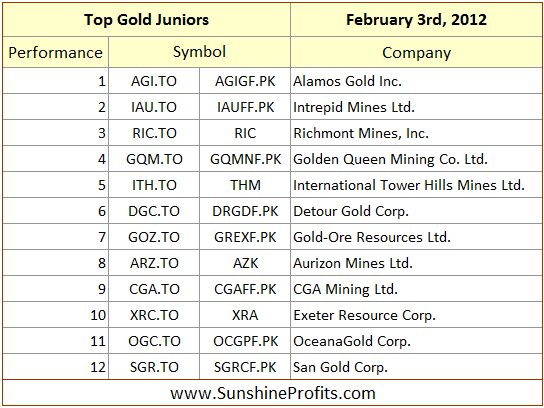
Task: Click the CGA.TO symbol cell
Action: coord(154,289)
